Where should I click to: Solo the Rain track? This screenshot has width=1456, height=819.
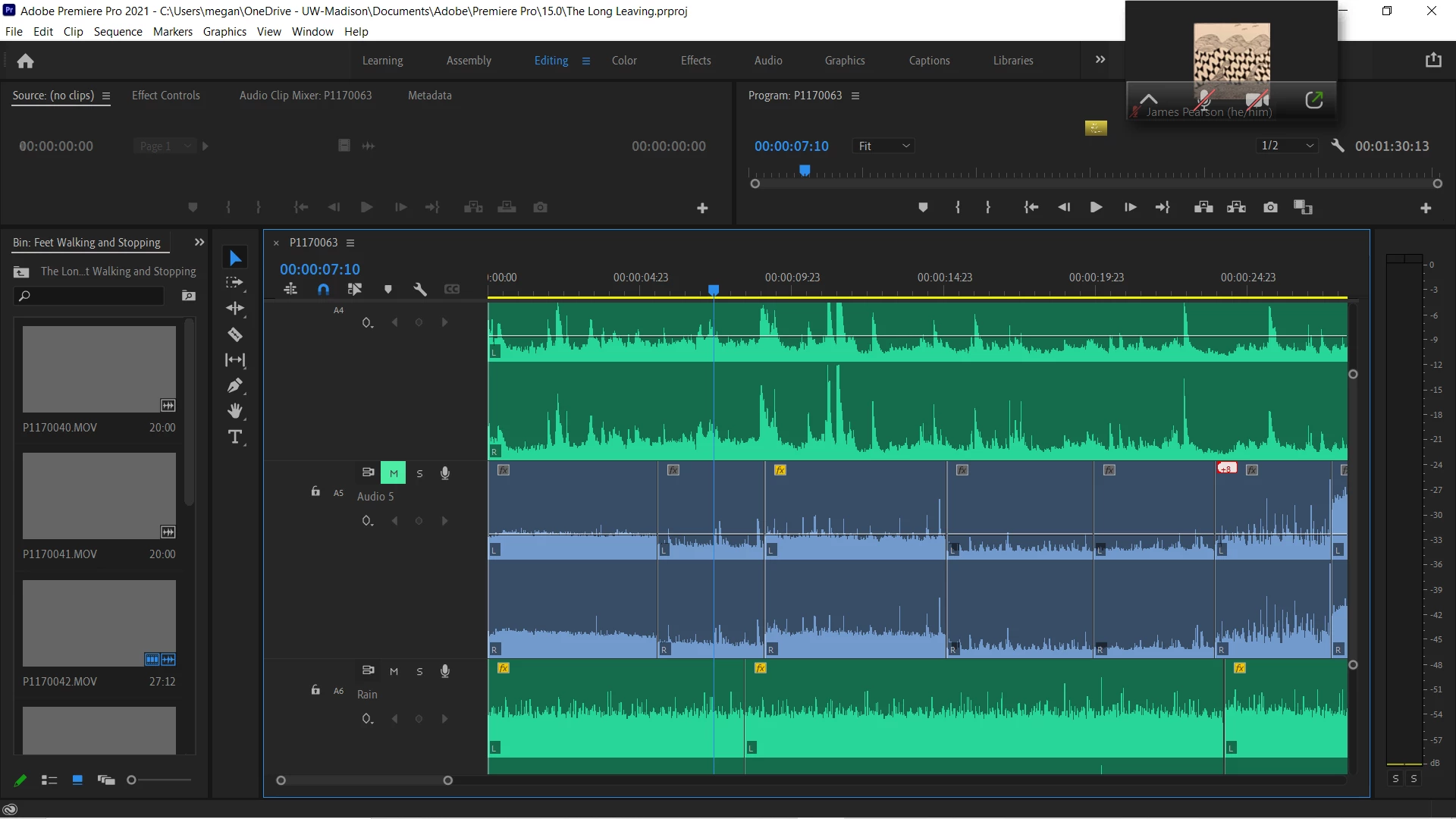pyautogui.click(x=419, y=671)
